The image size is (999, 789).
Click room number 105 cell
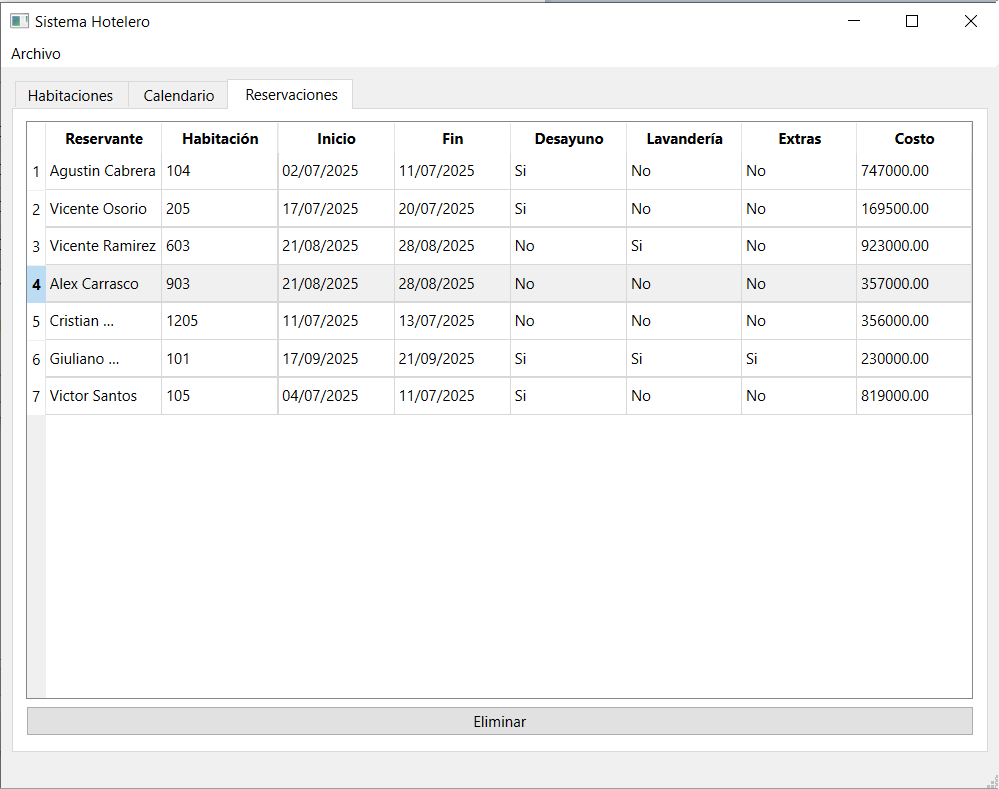point(220,396)
